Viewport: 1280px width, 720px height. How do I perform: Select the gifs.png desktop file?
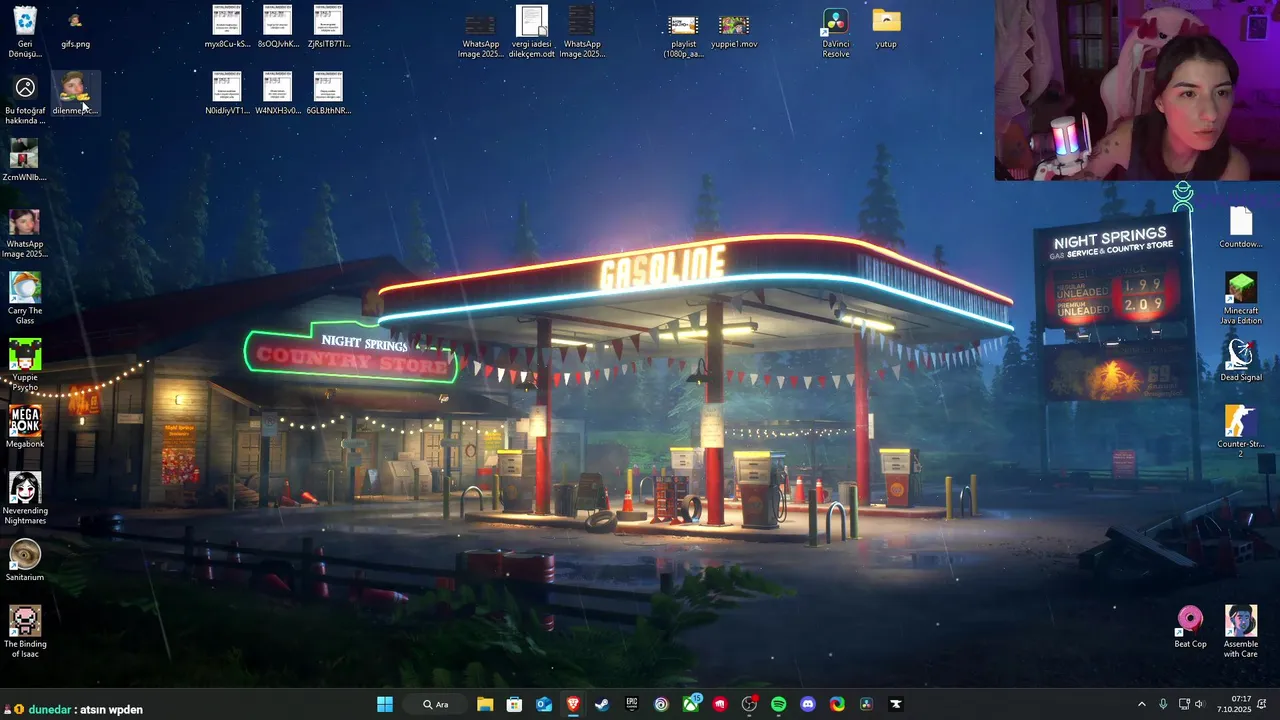tap(75, 28)
